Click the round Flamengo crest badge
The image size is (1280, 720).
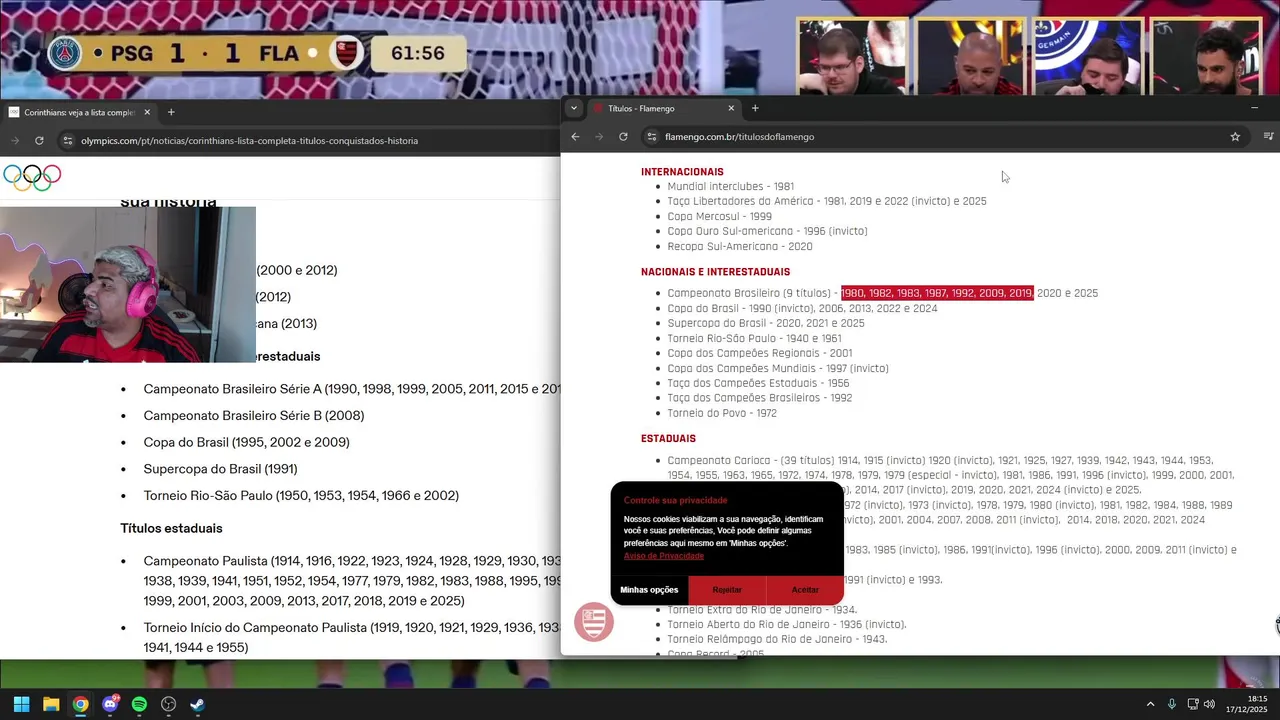point(594,622)
